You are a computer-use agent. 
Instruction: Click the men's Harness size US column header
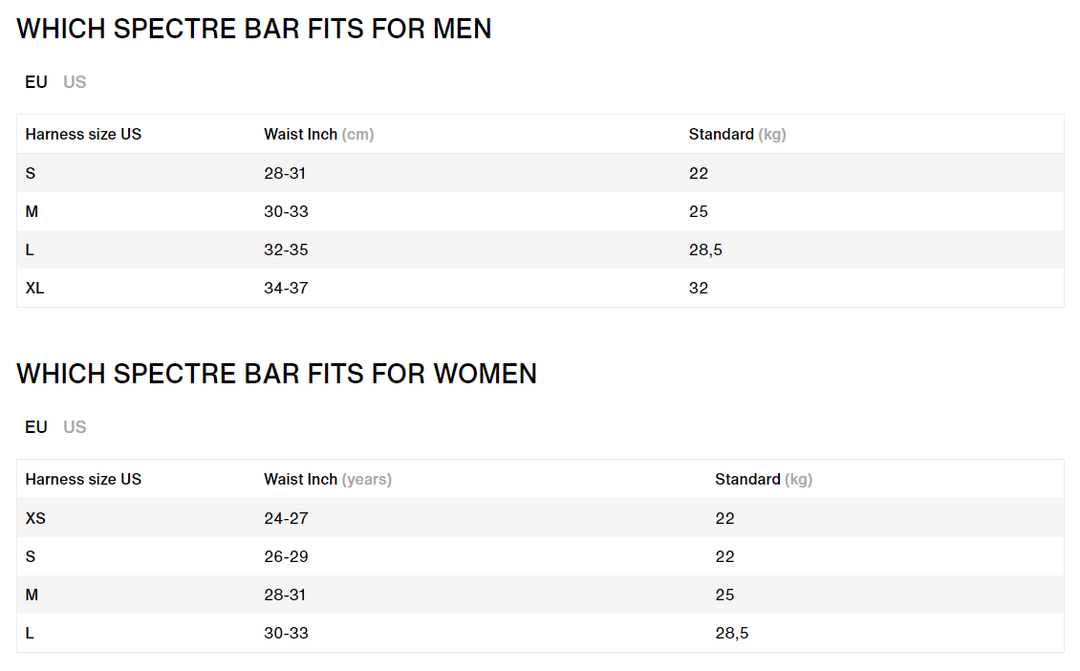coord(83,134)
